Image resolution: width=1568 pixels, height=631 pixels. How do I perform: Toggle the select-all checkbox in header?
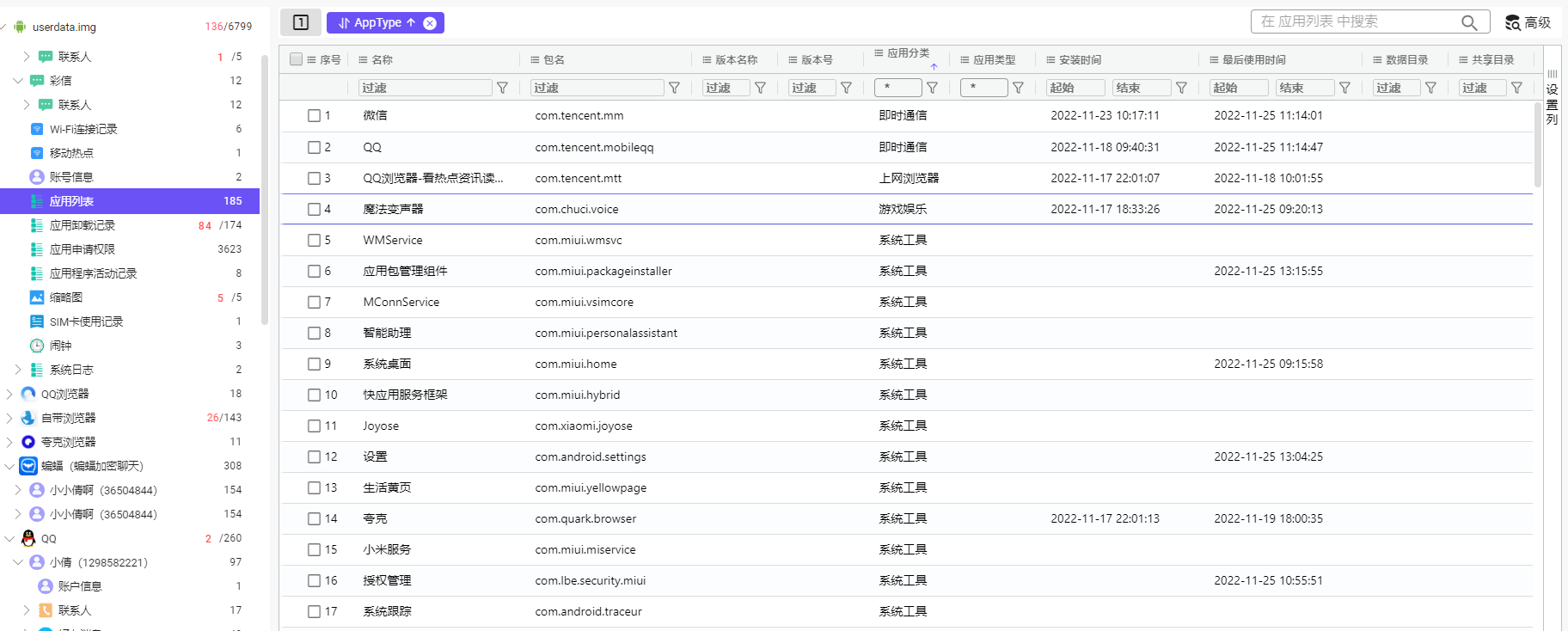coord(297,59)
